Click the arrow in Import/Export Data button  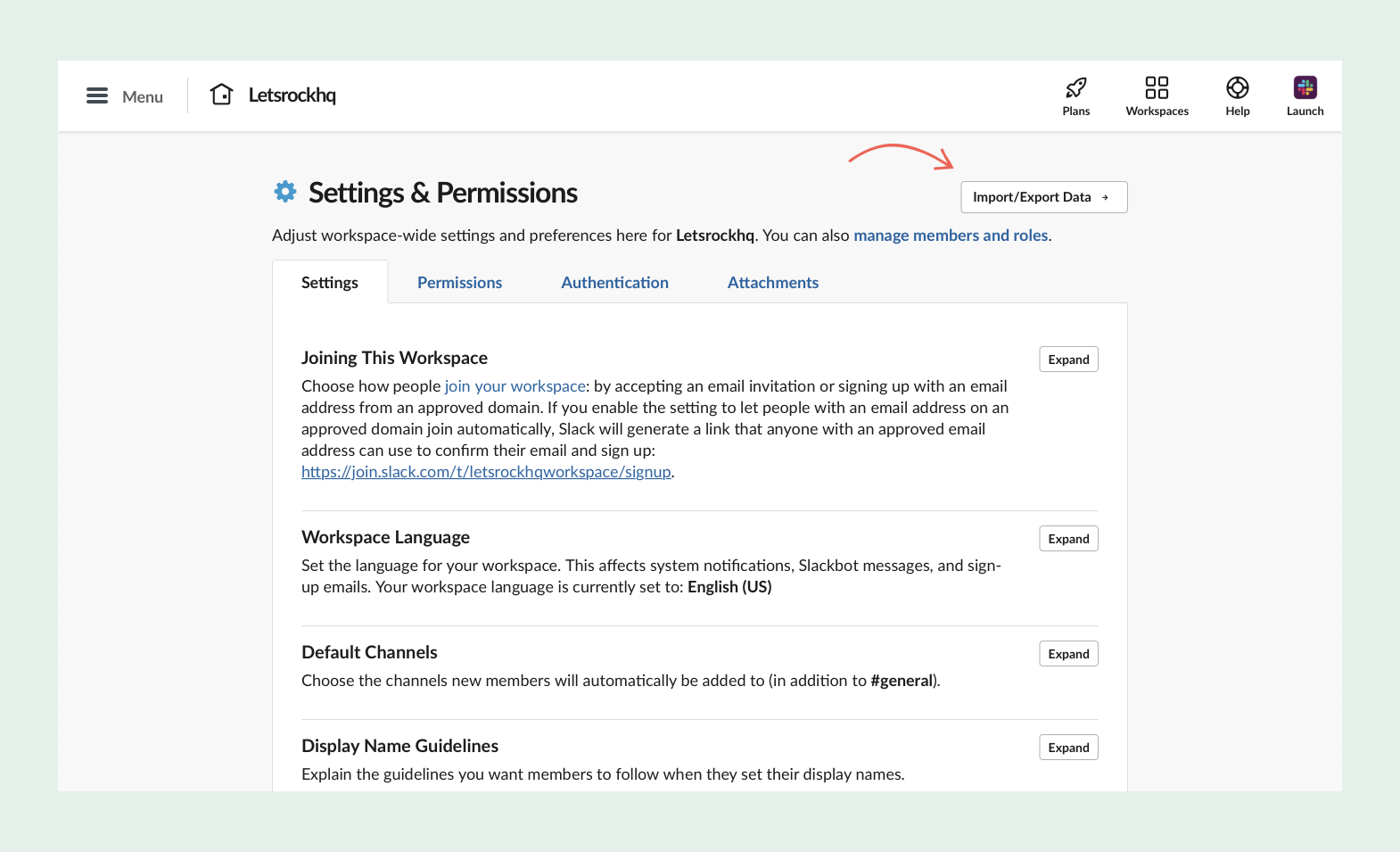[1106, 197]
